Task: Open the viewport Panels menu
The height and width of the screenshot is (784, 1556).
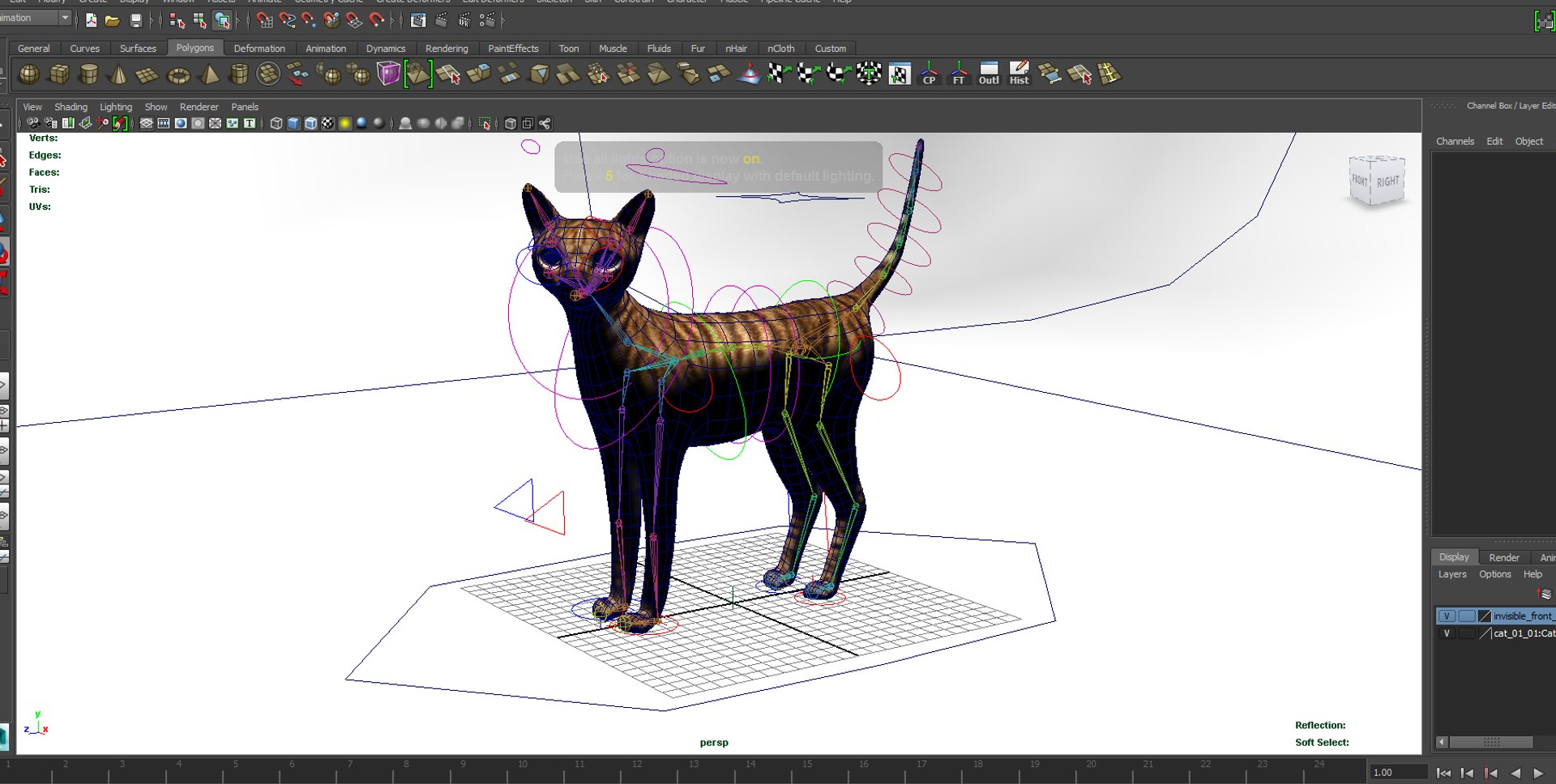Action: point(245,107)
